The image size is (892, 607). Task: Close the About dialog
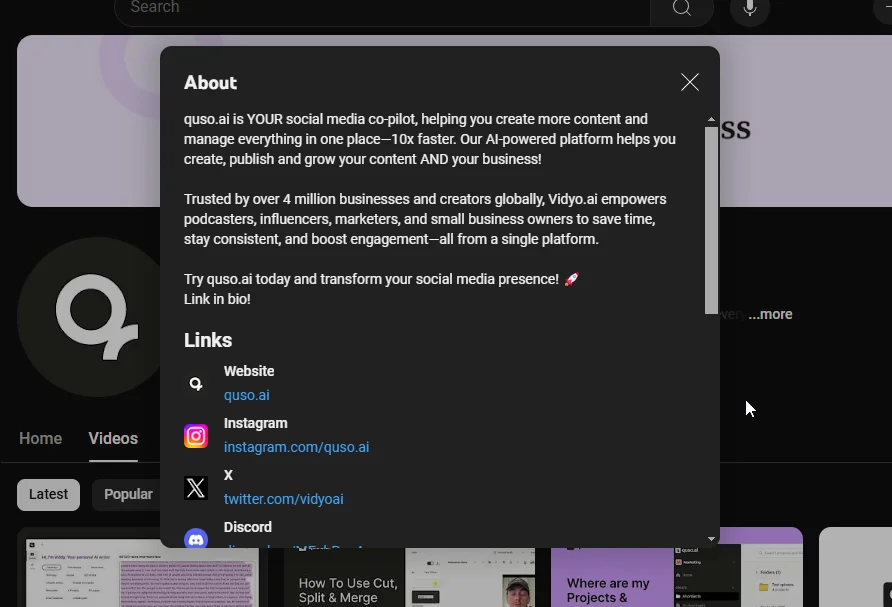689,82
